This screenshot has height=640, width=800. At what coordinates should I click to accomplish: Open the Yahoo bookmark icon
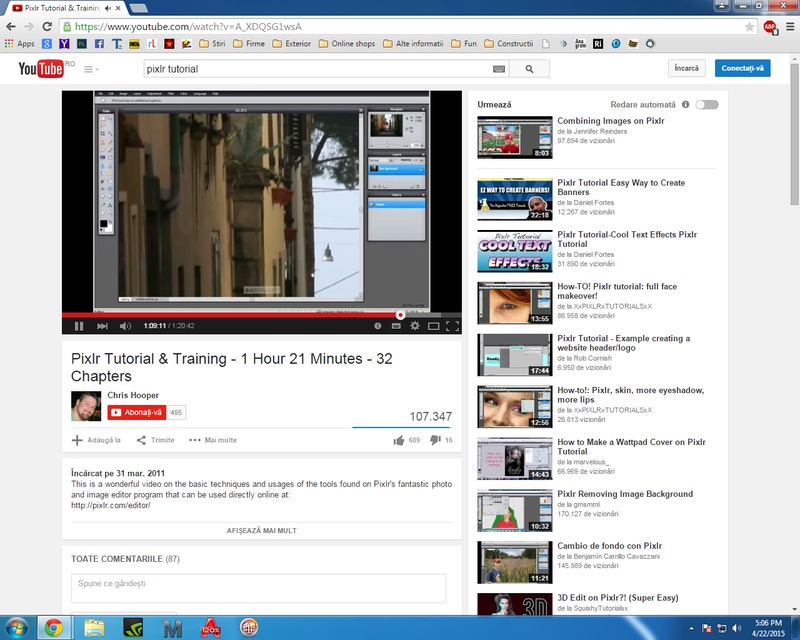pyautogui.click(x=64, y=44)
